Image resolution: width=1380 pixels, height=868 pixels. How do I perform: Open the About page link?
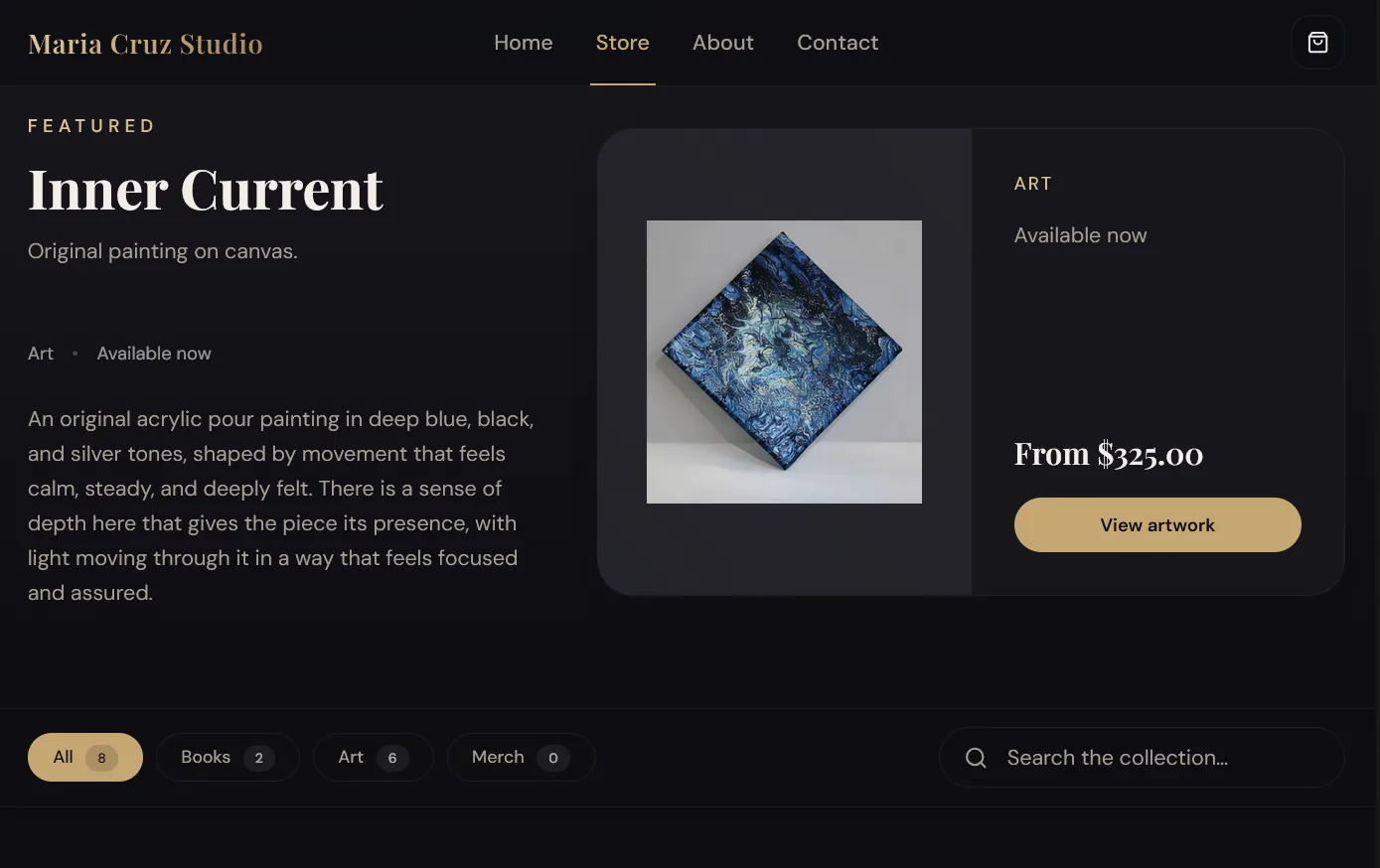pyautogui.click(x=723, y=43)
